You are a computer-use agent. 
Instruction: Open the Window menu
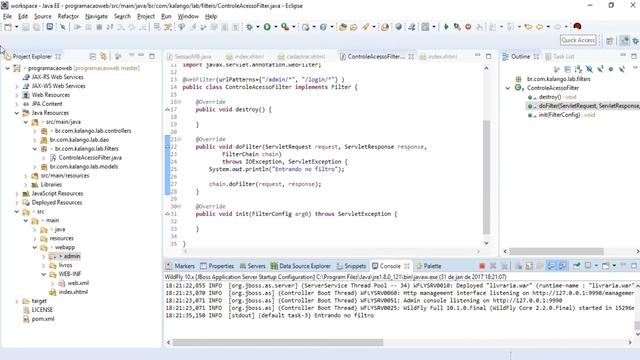188,16
